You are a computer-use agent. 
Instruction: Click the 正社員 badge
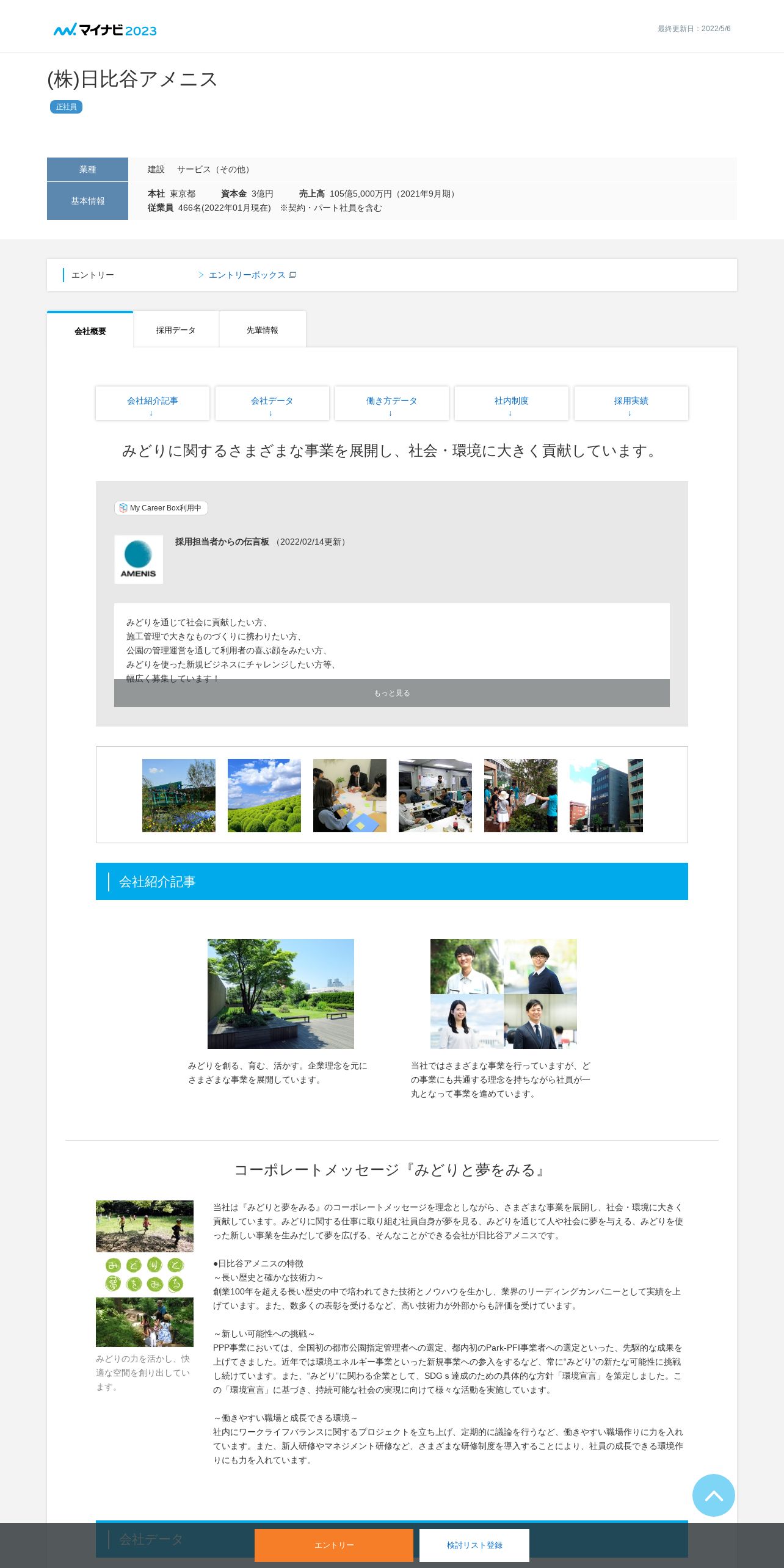[66, 107]
